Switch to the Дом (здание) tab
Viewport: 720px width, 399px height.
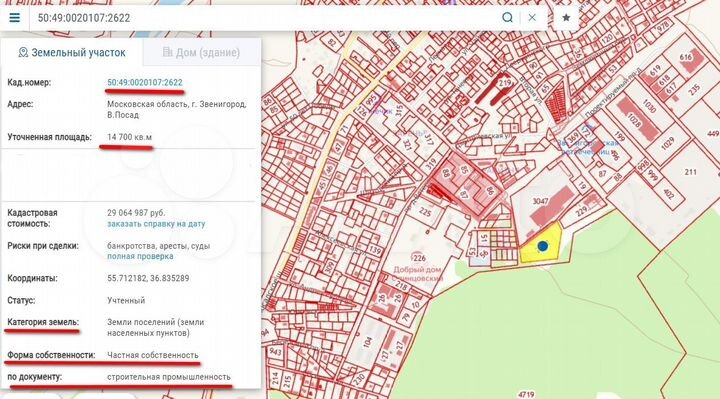tap(202, 52)
